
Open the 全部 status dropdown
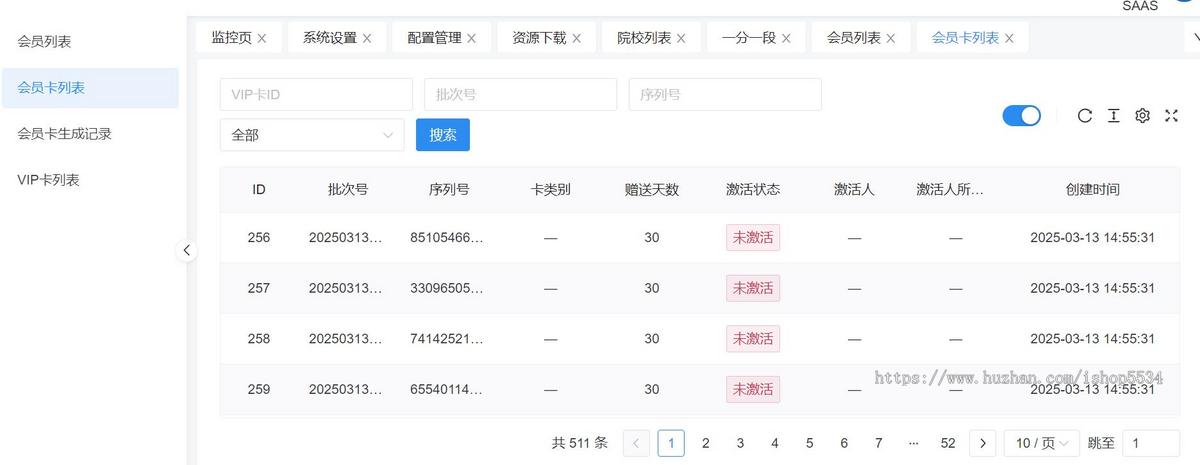[312, 135]
